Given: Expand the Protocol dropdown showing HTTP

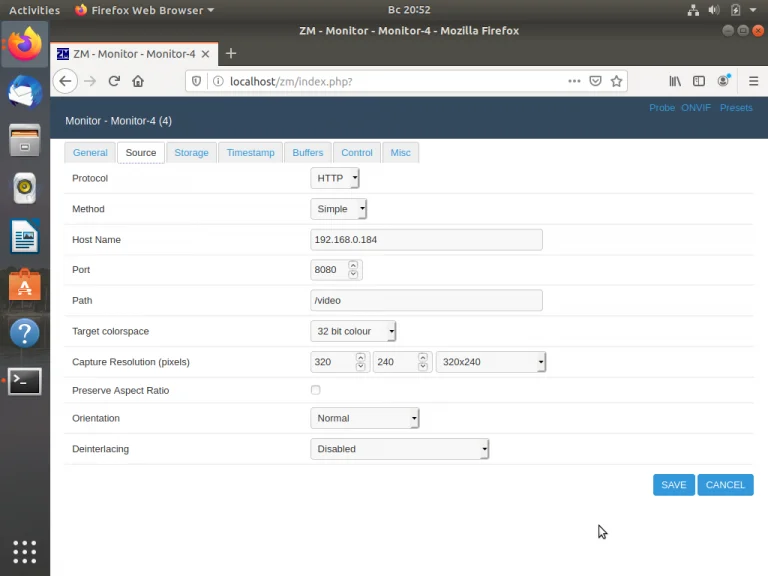Looking at the screenshot, I should point(335,178).
